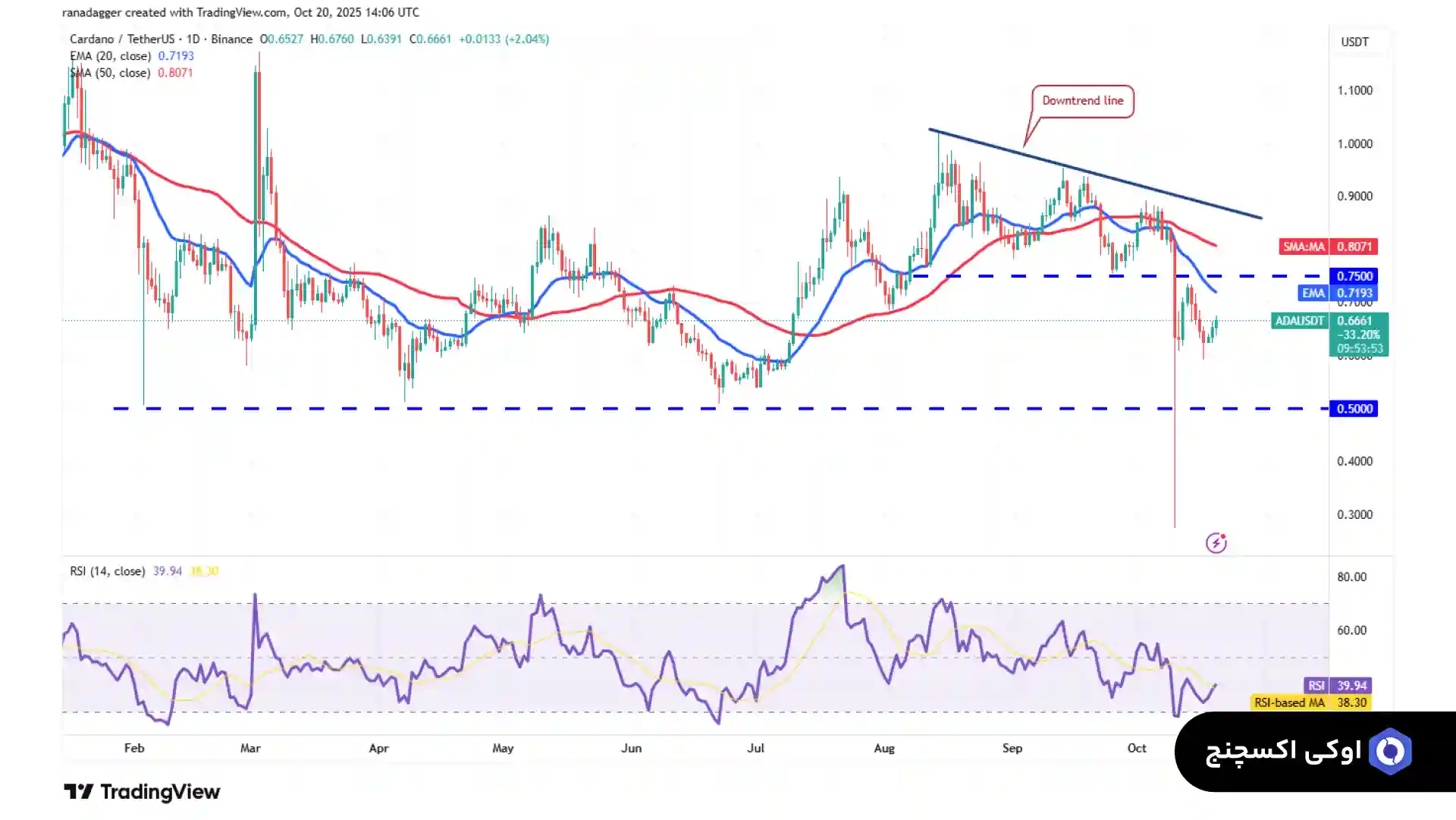Click the 0.5000 support level price label
The width and height of the screenshot is (1456, 820).
pyautogui.click(x=1354, y=409)
